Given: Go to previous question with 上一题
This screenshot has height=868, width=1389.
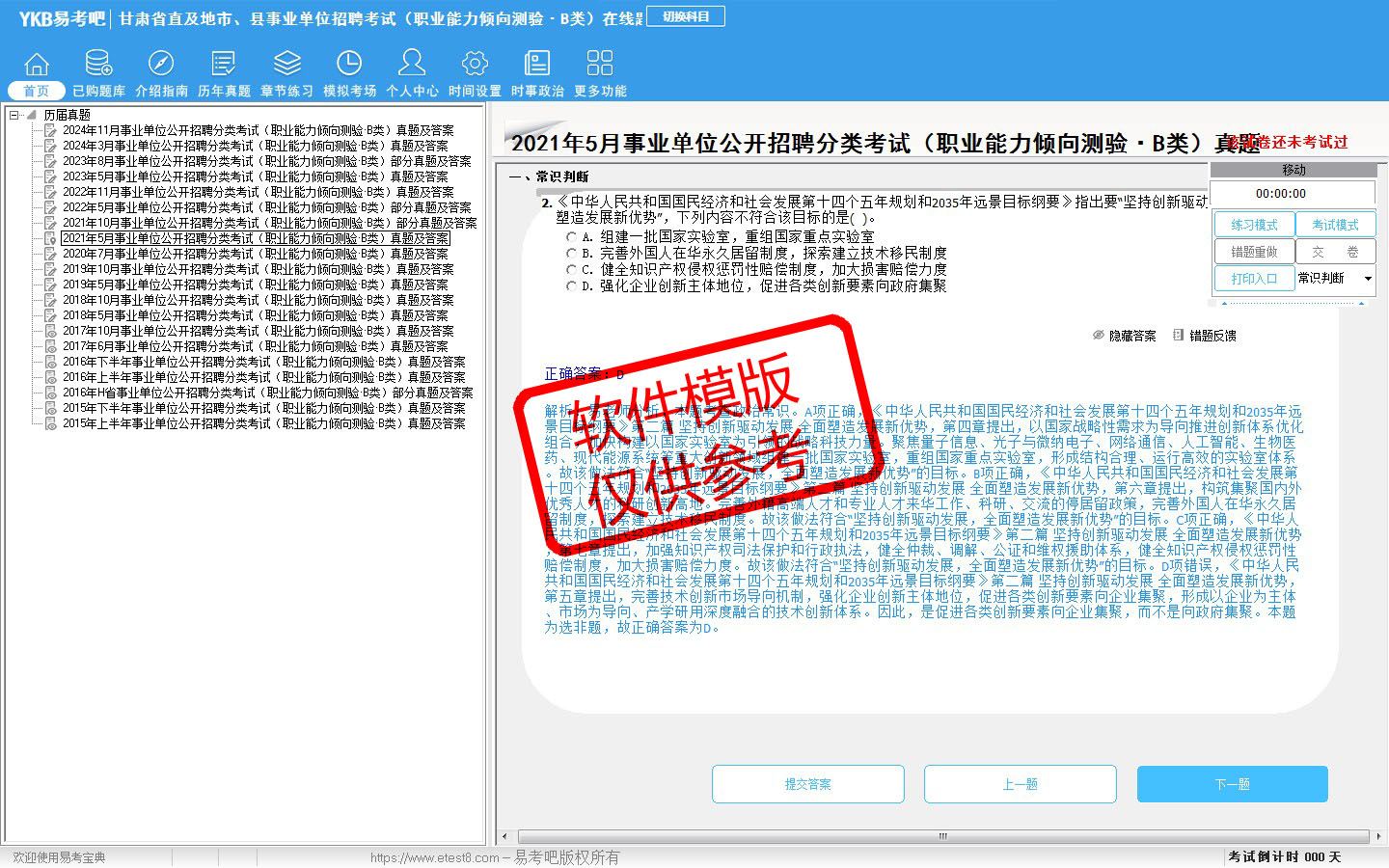Looking at the screenshot, I should pyautogui.click(x=1021, y=784).
